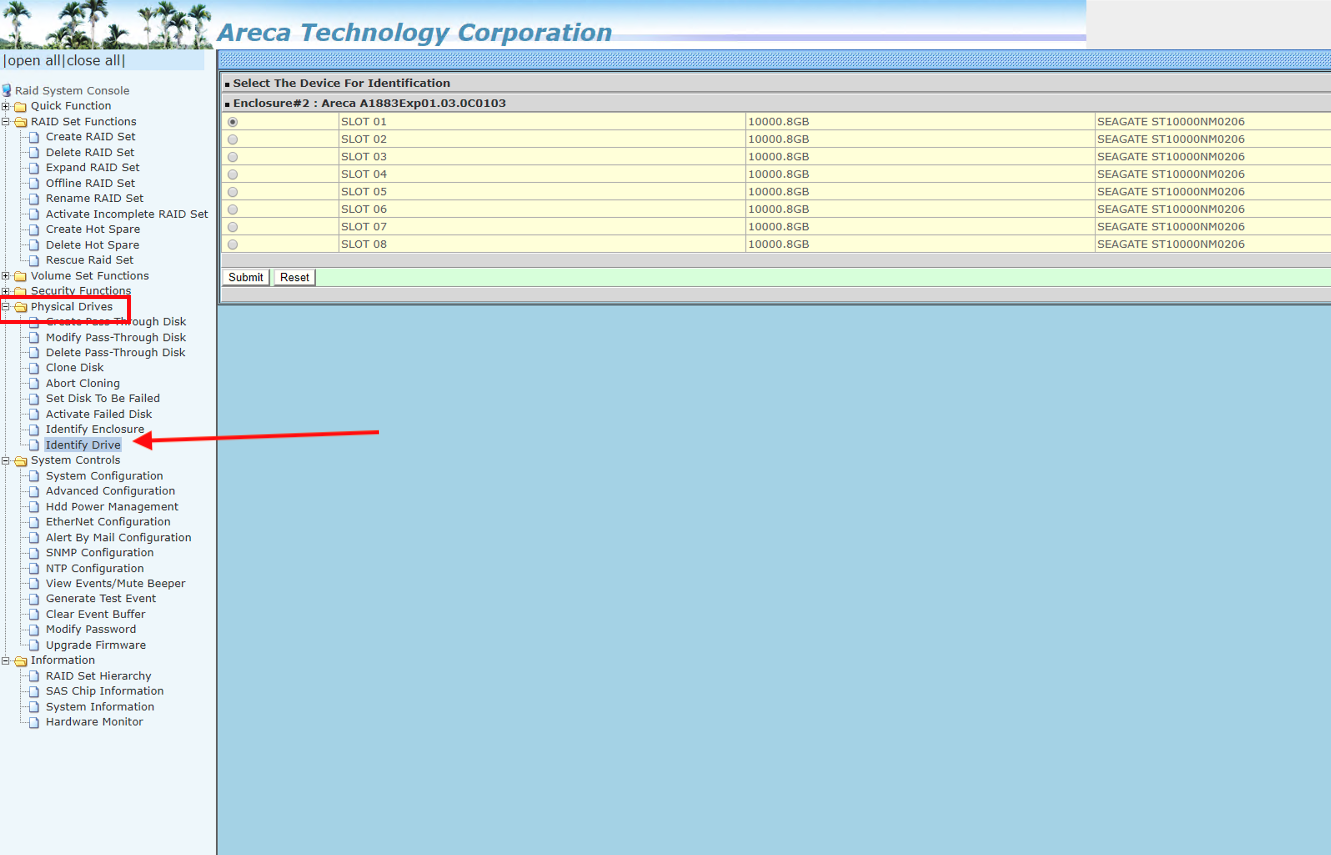1331x855 pixels.
Task: Open System Information in the sidebar
Action: [x=99, y=707]
